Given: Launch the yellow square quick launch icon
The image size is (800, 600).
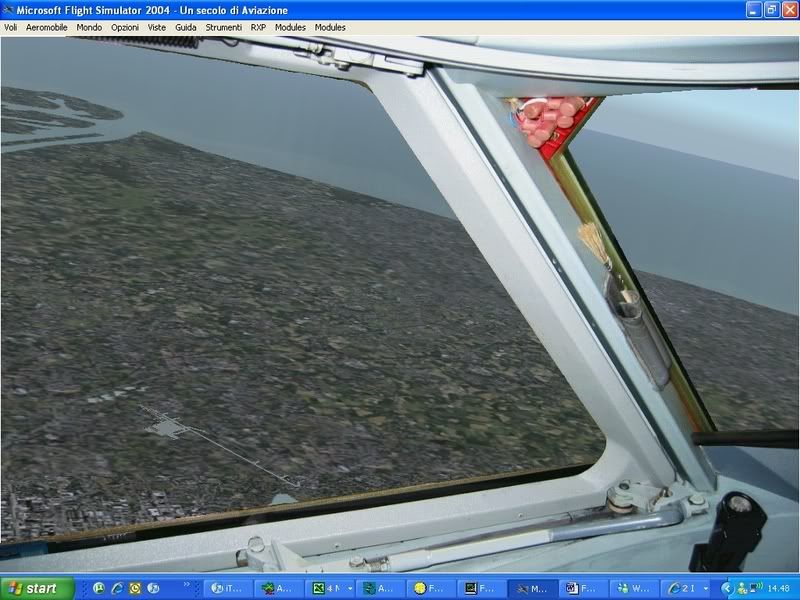Looking at the screenshot, I should click(135, 588).
